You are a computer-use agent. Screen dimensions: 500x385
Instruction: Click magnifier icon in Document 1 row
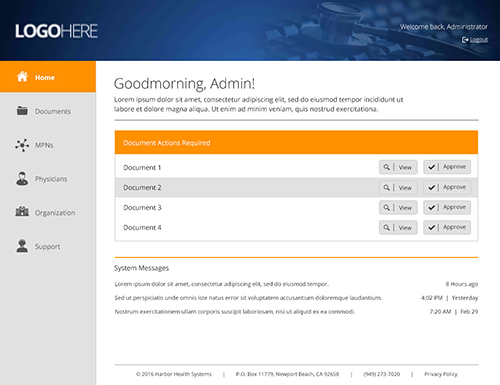386,167
